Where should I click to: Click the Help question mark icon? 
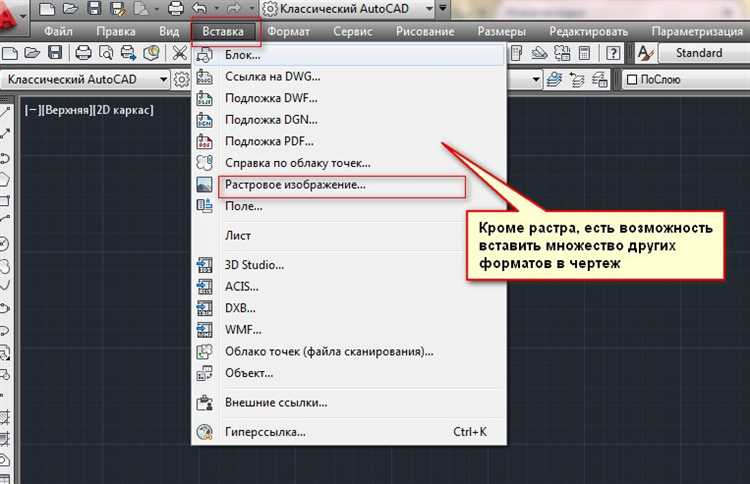(613, 53)
